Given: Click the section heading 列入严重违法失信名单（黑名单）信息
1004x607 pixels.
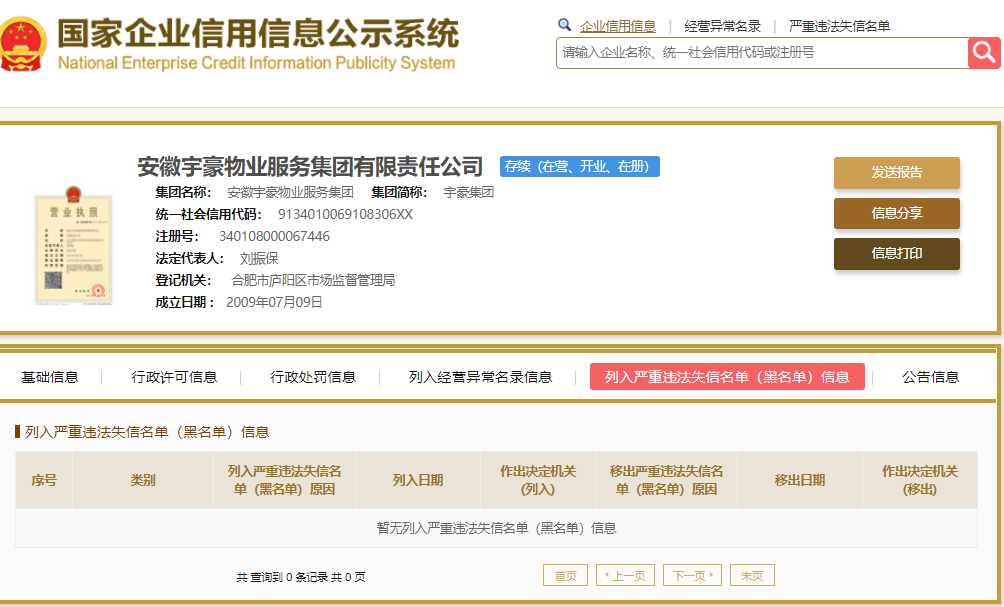Looking at the screenshot, I should tap(147, 432).
